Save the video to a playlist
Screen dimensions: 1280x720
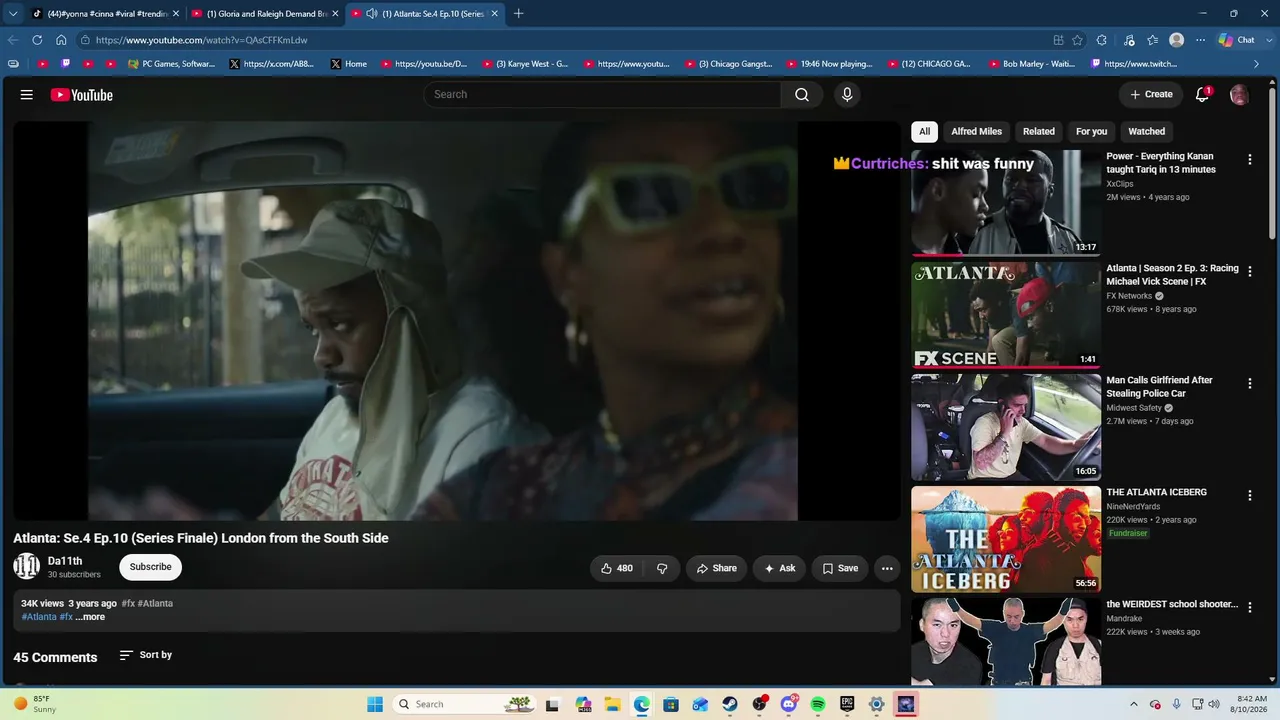tap(840, 568)
